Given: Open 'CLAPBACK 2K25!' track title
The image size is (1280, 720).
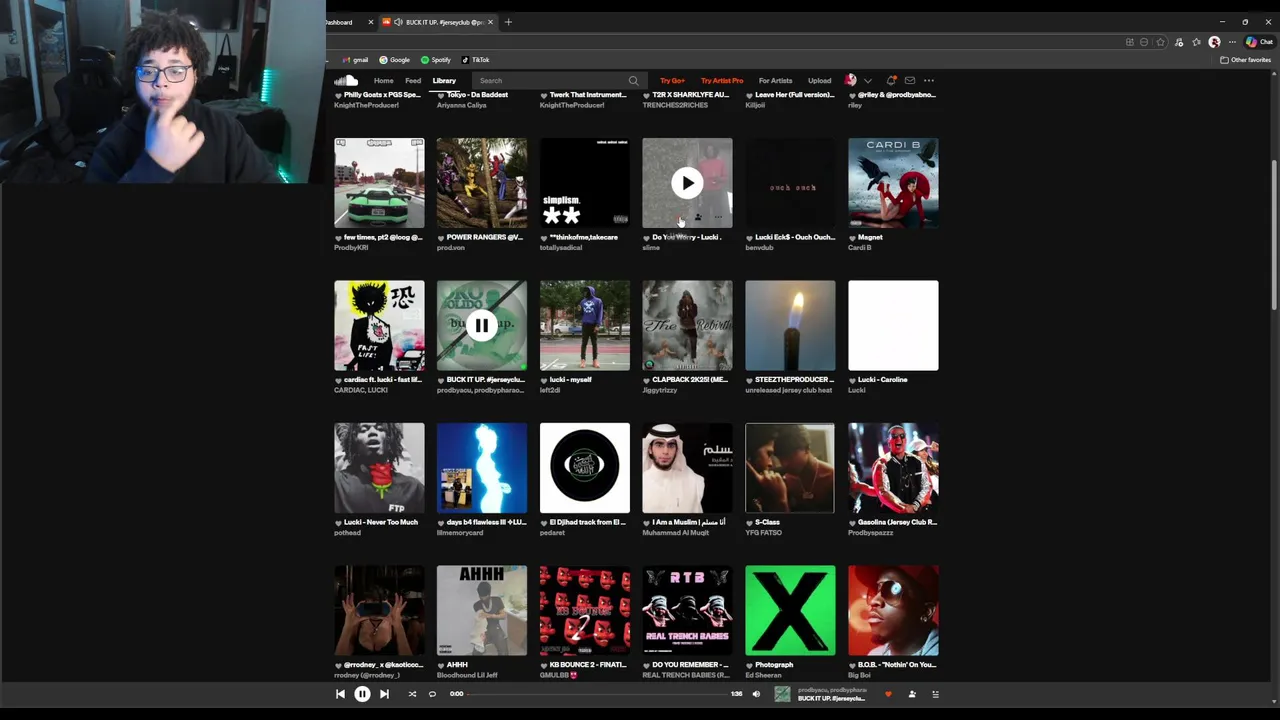Looking at the screenshot, I should [x=690, y=380].
